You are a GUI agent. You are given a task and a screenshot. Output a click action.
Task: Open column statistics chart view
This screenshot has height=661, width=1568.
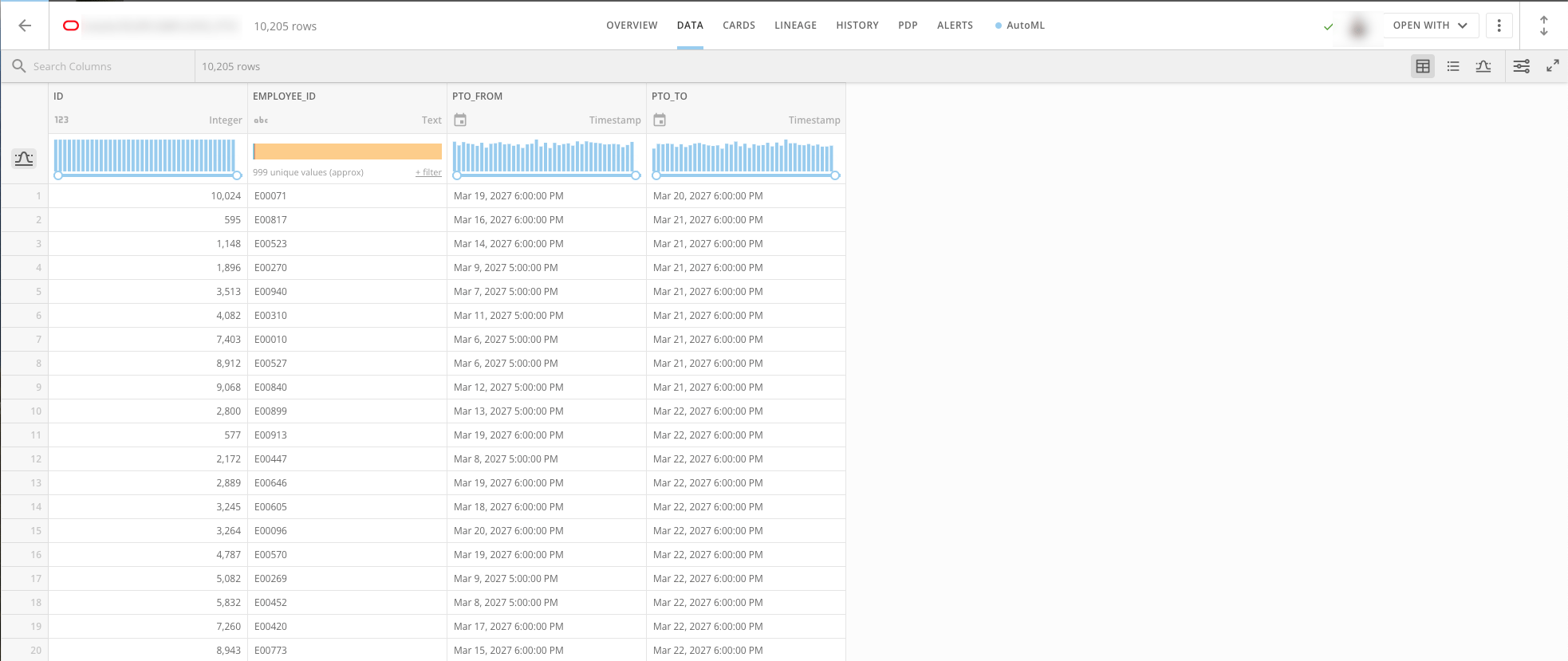pos(1483,66)
